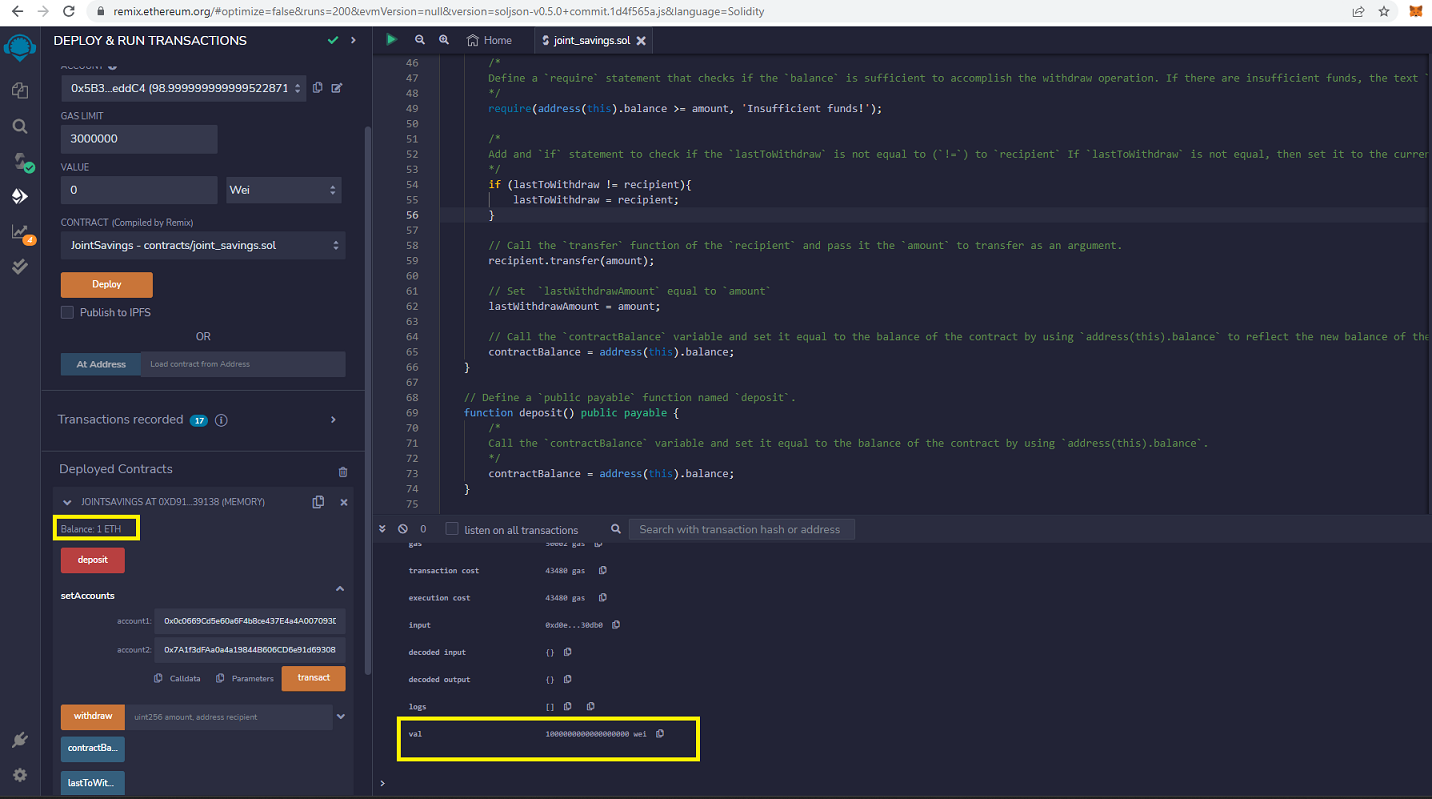The image size is (1432, 799).
Task: Focus the transaction hash search box
Action: pos(741,529)
